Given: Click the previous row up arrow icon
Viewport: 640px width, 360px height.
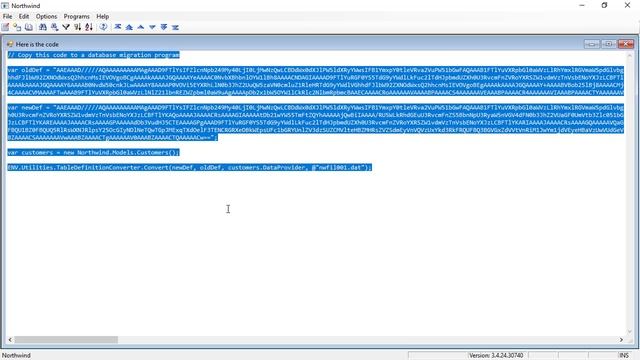Looking at the screenshot, I should click(x=141, y=27).
